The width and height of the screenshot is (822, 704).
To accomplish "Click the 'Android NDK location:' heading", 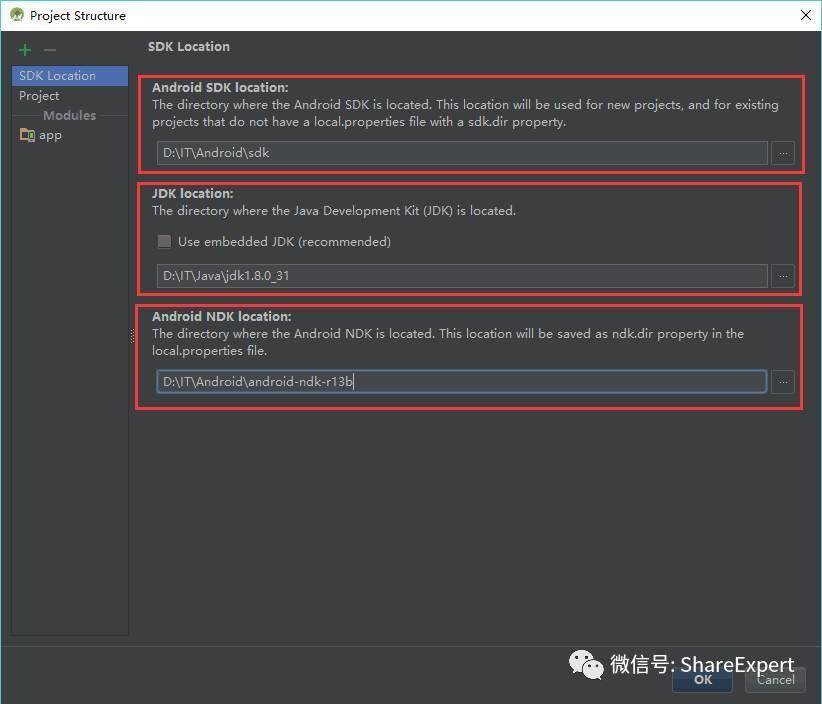I will [221, 317].
